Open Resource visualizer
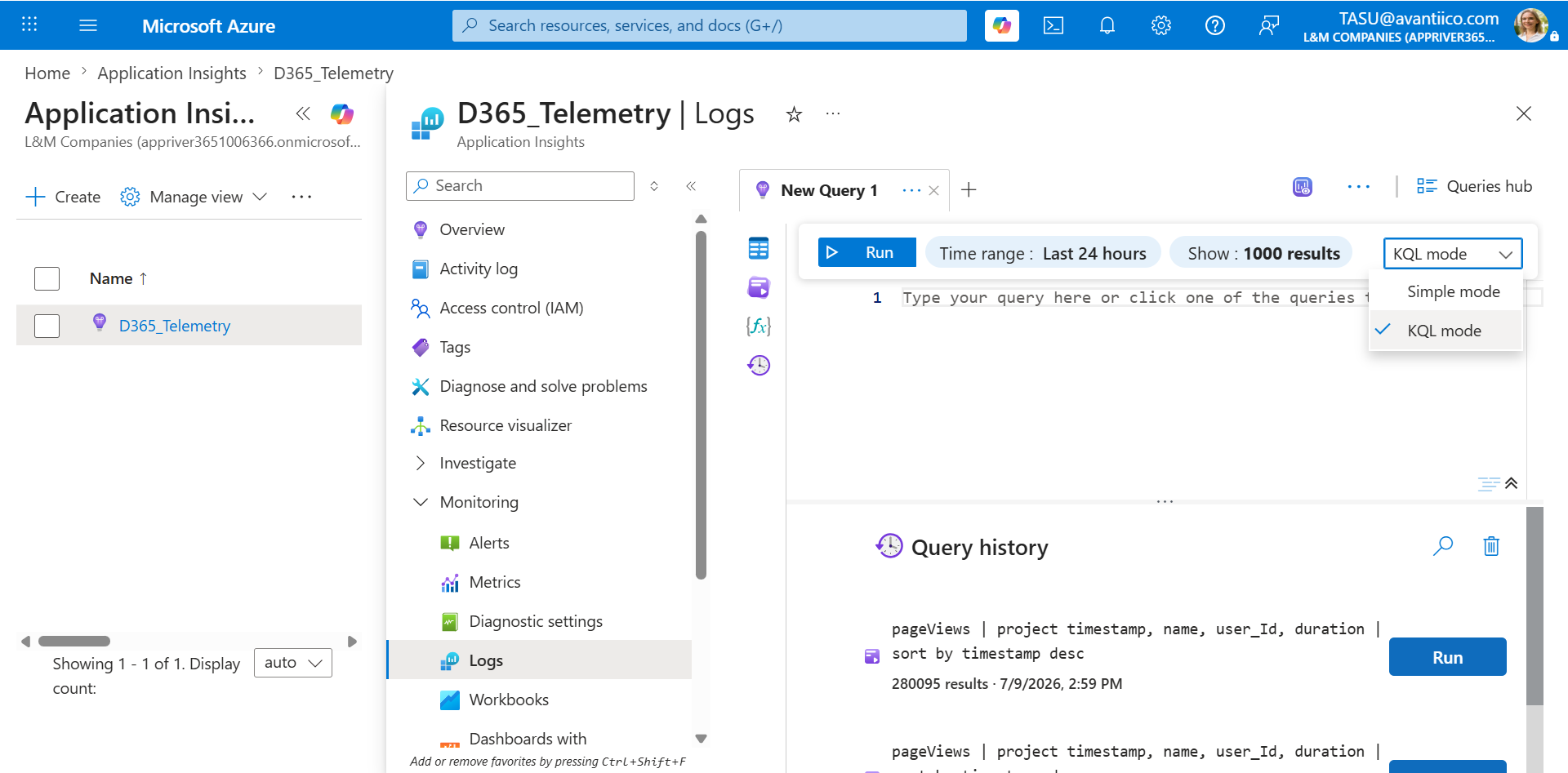The image size is (1568, 773). click(x=506, y=425)
